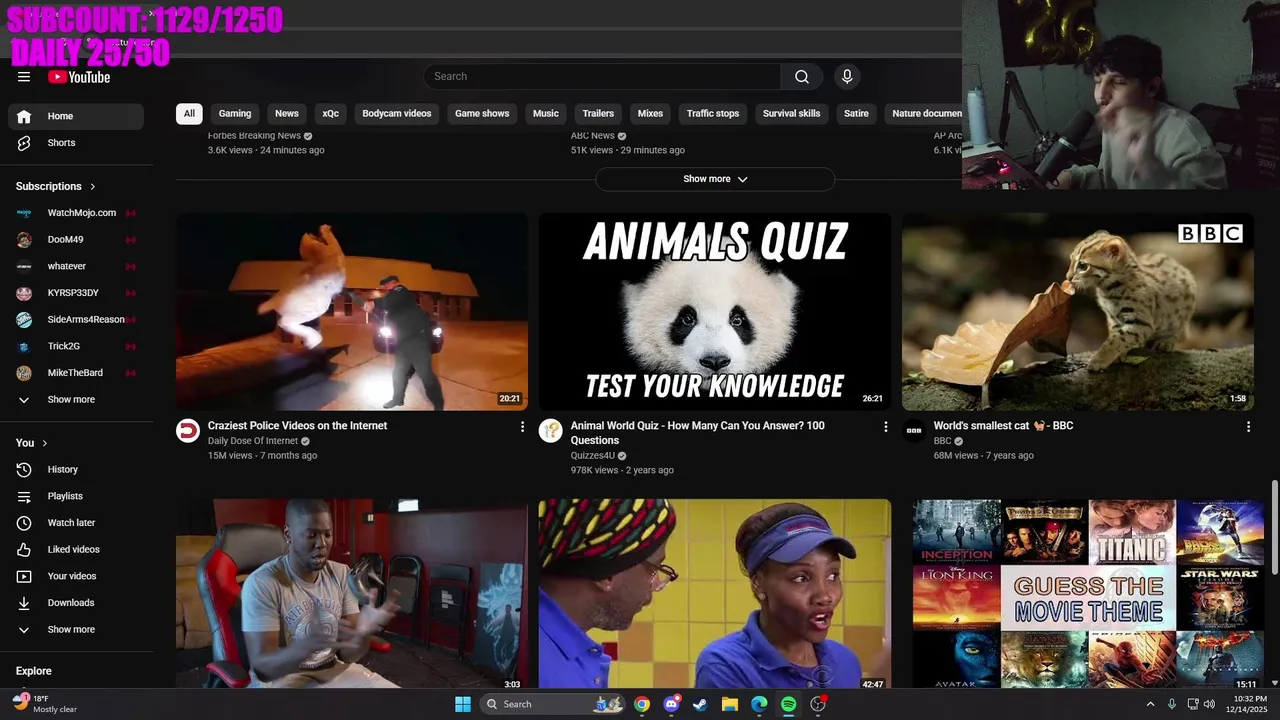This screenshot has width=1280, height=720.
Task: Go to ABC News channel link
Action: tap(592, 136)
